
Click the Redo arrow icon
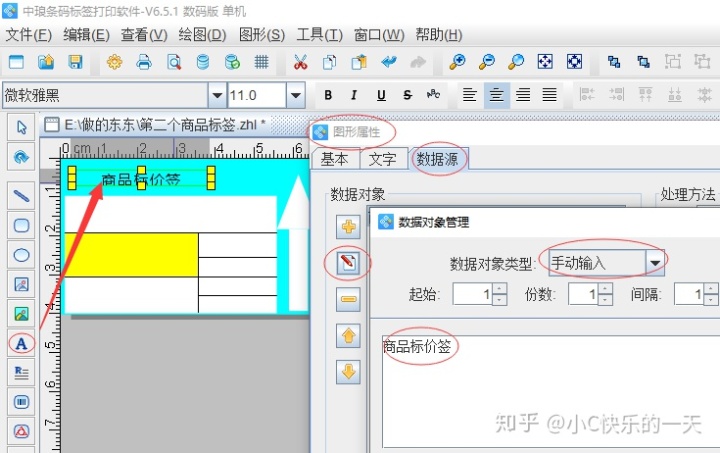(418, 62)
